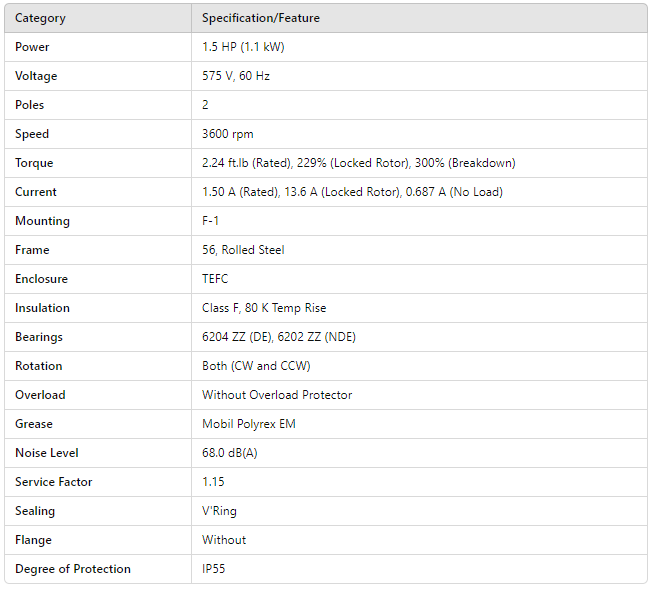The image size is (653, 590).
Task: Select the Mobil Polyrex EM value
Action: coord(249,424)
